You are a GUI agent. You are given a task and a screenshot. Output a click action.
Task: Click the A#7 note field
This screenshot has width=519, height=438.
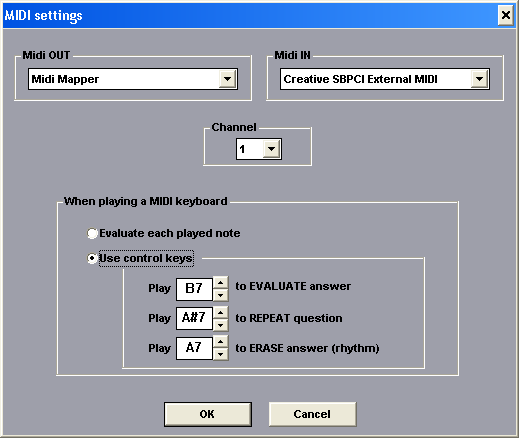(x=194, y=318)
